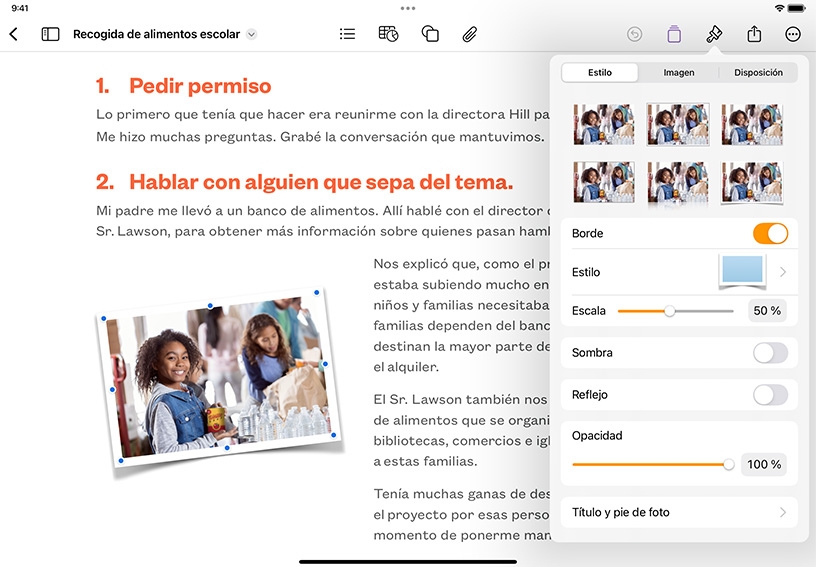Open Título y pie de foto settings
Image resolution: width=816 pixels, height=567 pixels.
(x=679, y=512)
